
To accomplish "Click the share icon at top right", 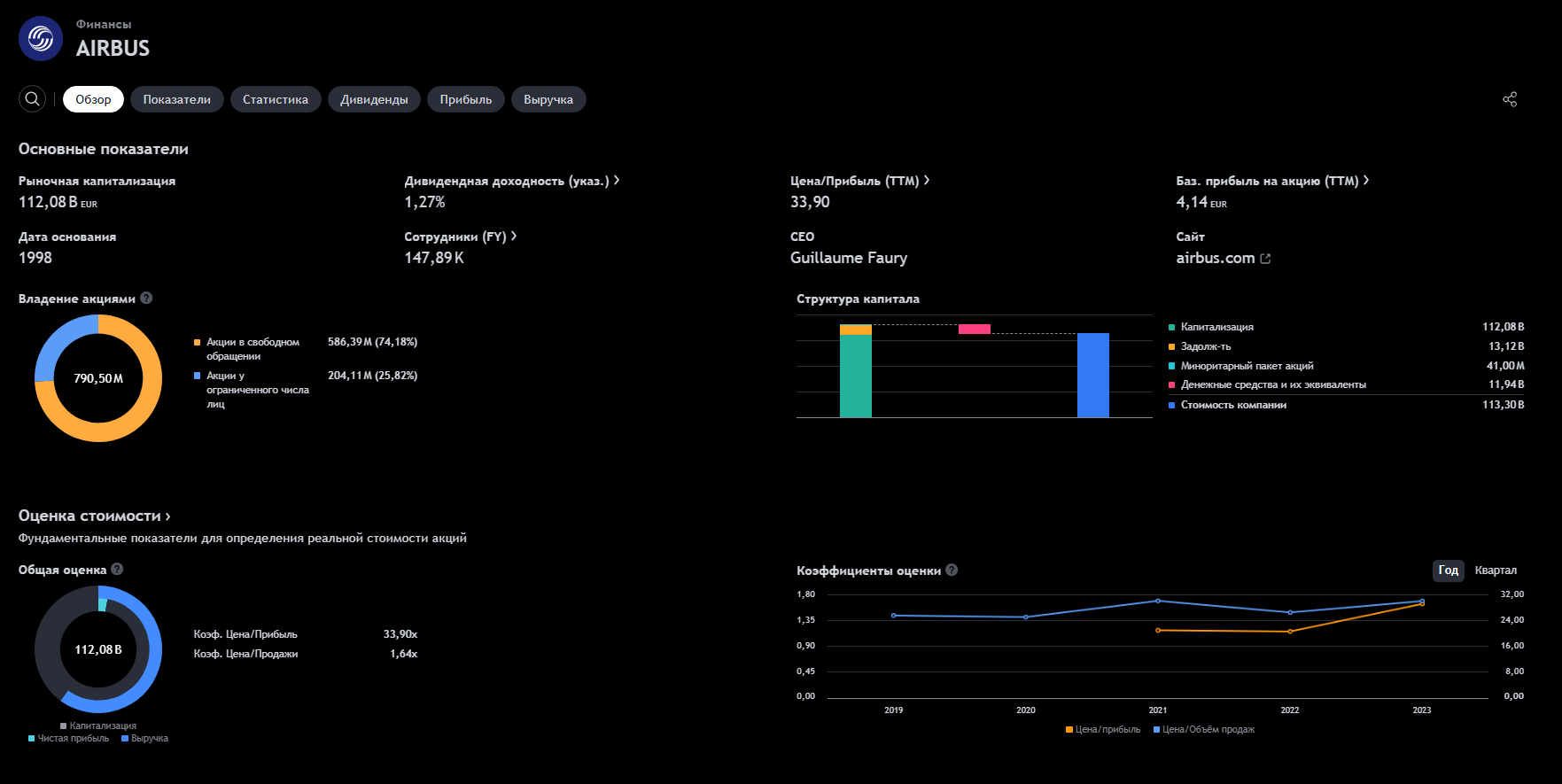I will pyautogui.click(x=1510, y=99).
